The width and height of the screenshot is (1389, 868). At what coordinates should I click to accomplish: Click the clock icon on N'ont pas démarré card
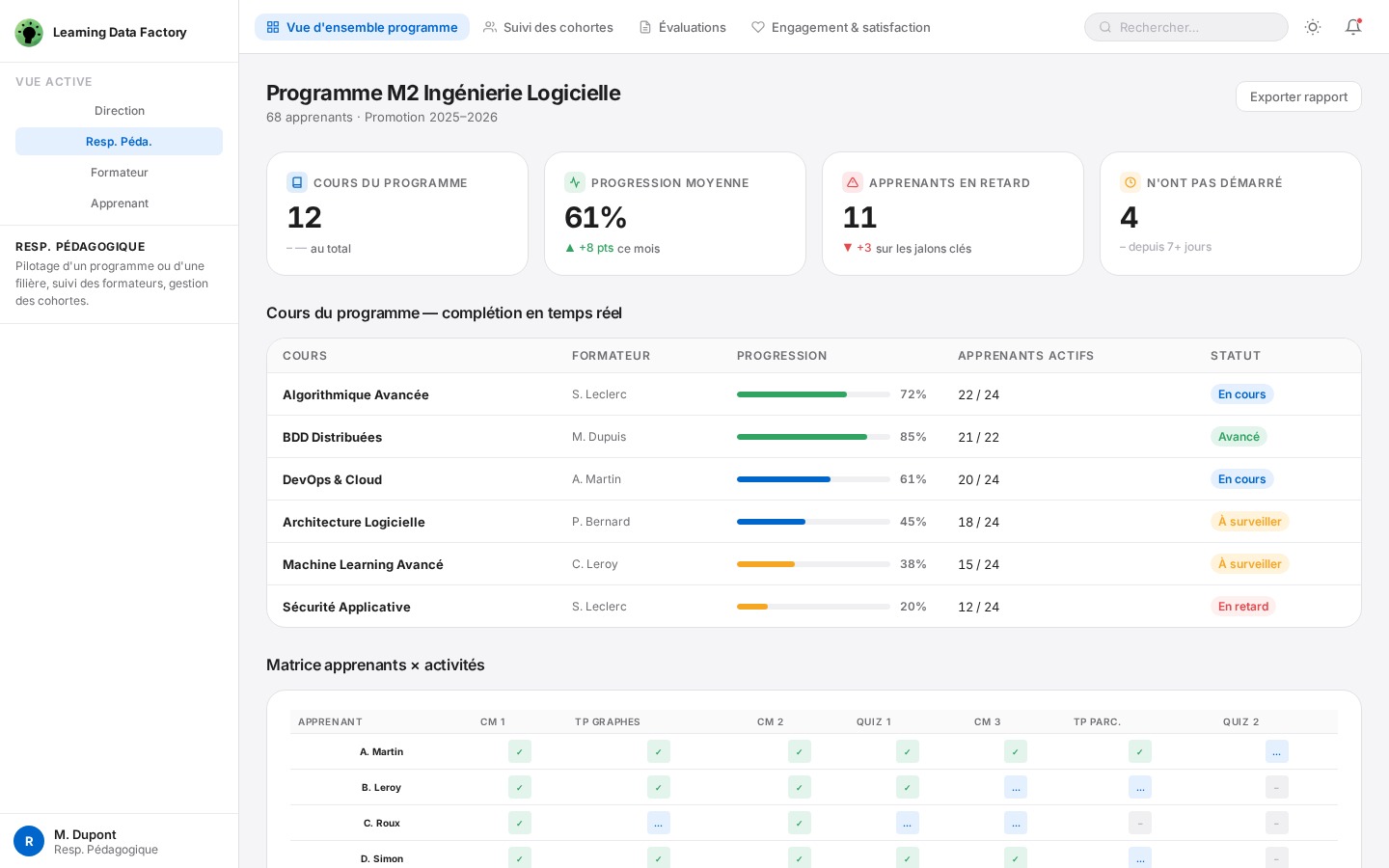click(1130, 182)
